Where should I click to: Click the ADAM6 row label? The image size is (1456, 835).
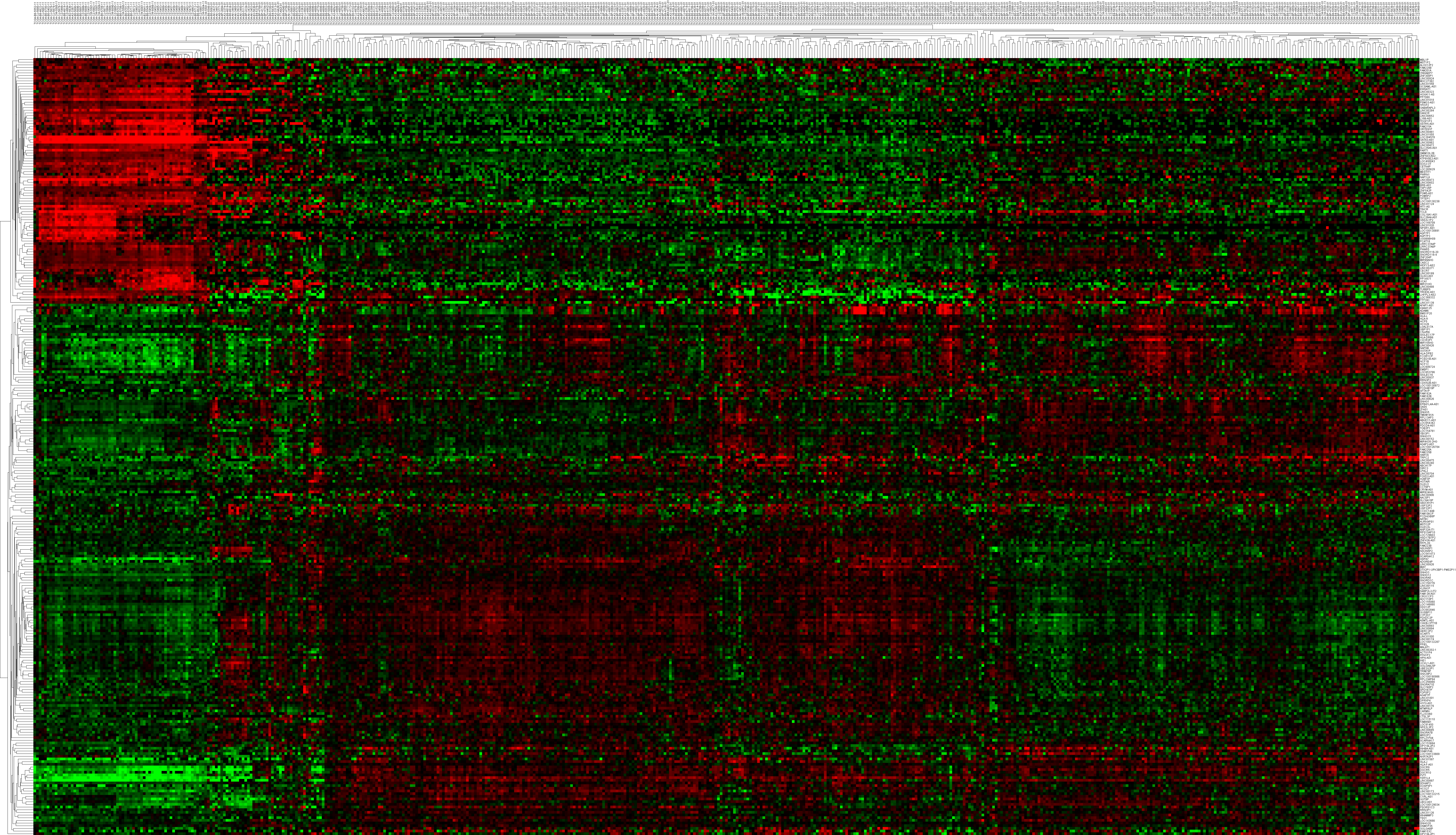click(x=1424, y=311)
